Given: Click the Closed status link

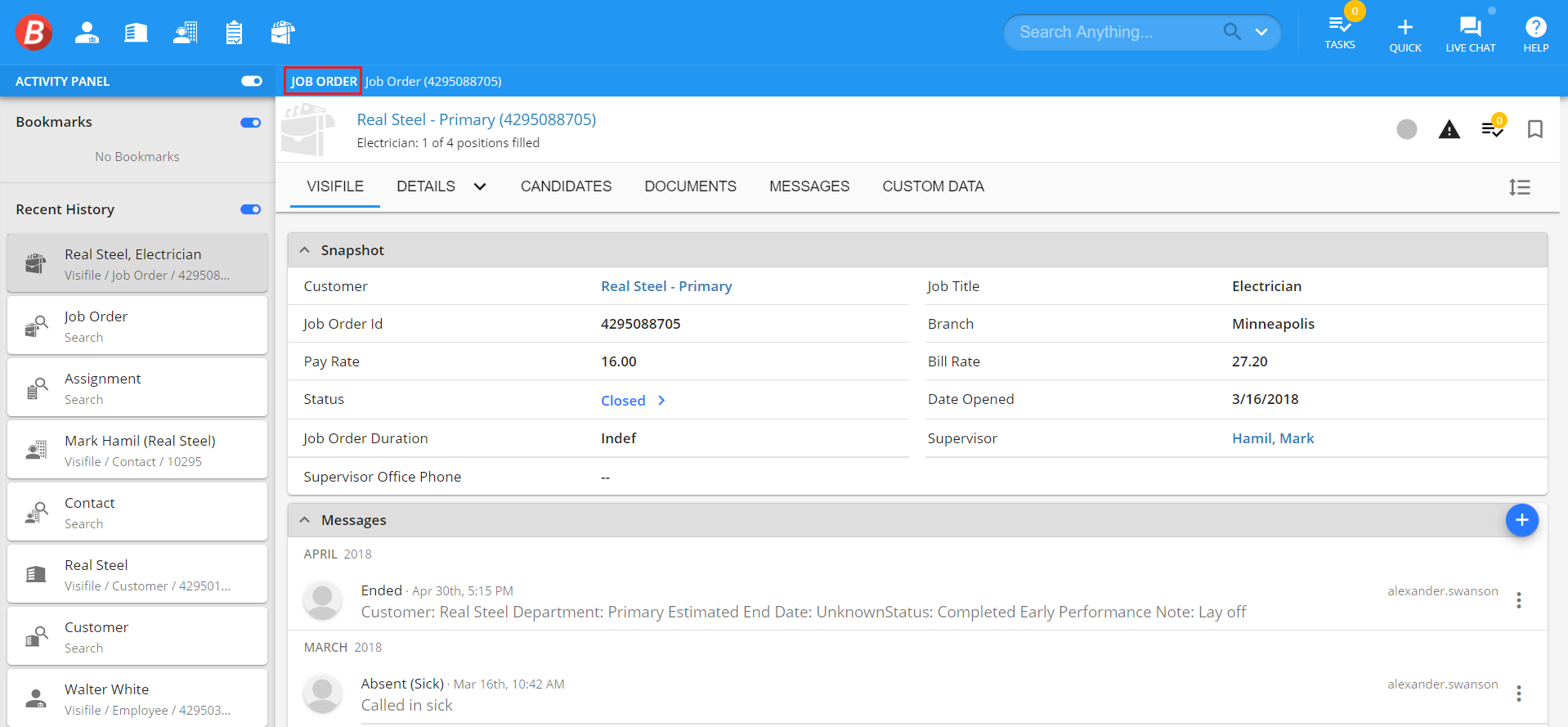Looking at the screenshot, I should click(623, 401).
